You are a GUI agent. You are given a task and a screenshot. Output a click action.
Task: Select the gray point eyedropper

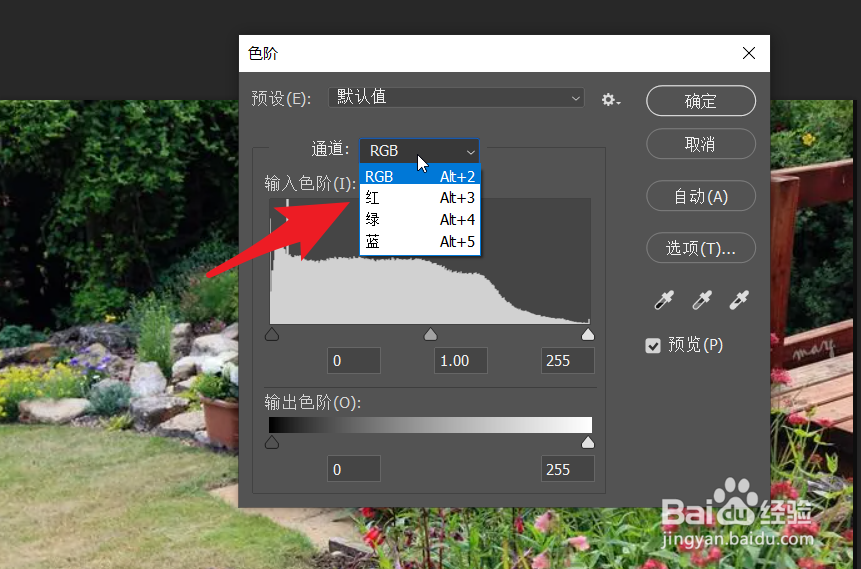coord(702,300)
